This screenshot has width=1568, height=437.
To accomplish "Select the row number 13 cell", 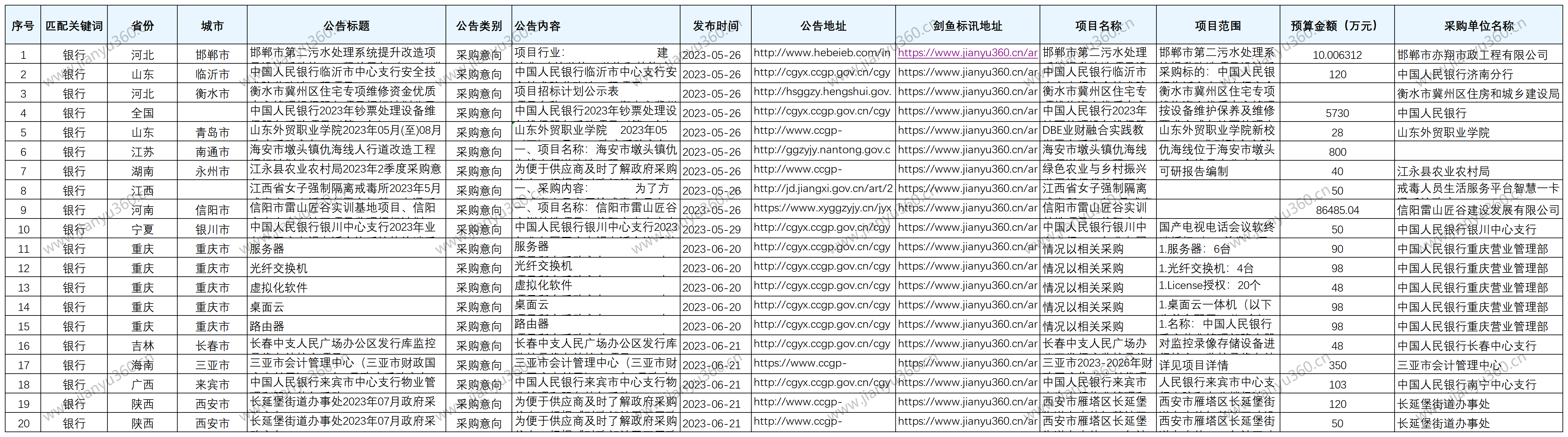I will coord(23,287).
